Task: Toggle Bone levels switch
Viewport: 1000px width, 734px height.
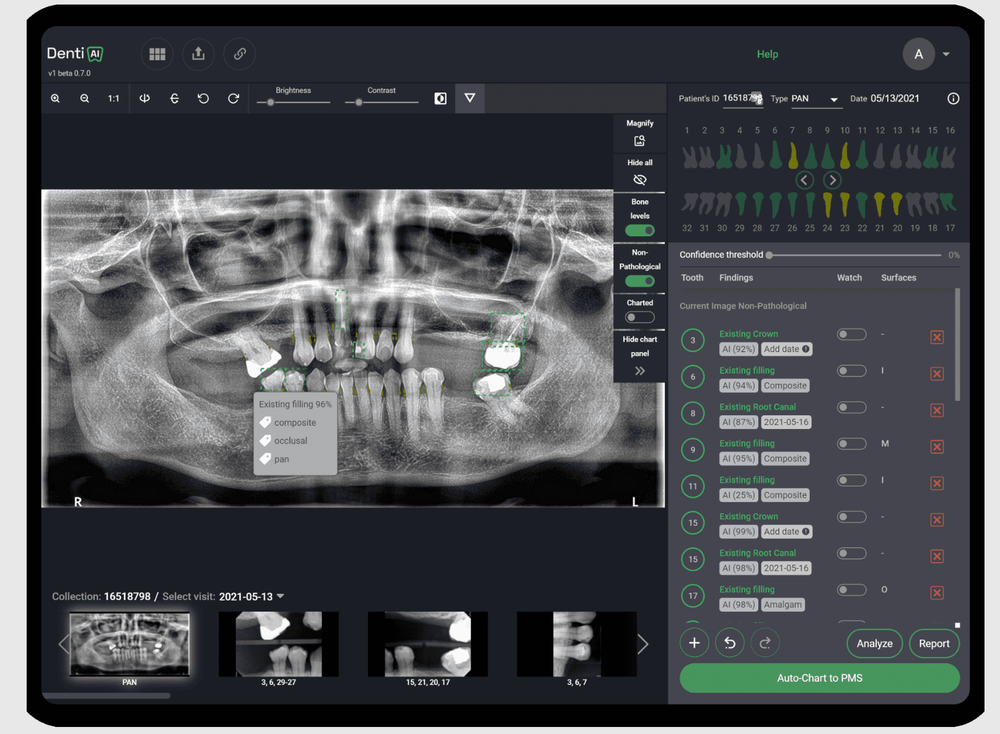Action: [x=640, y=230]
